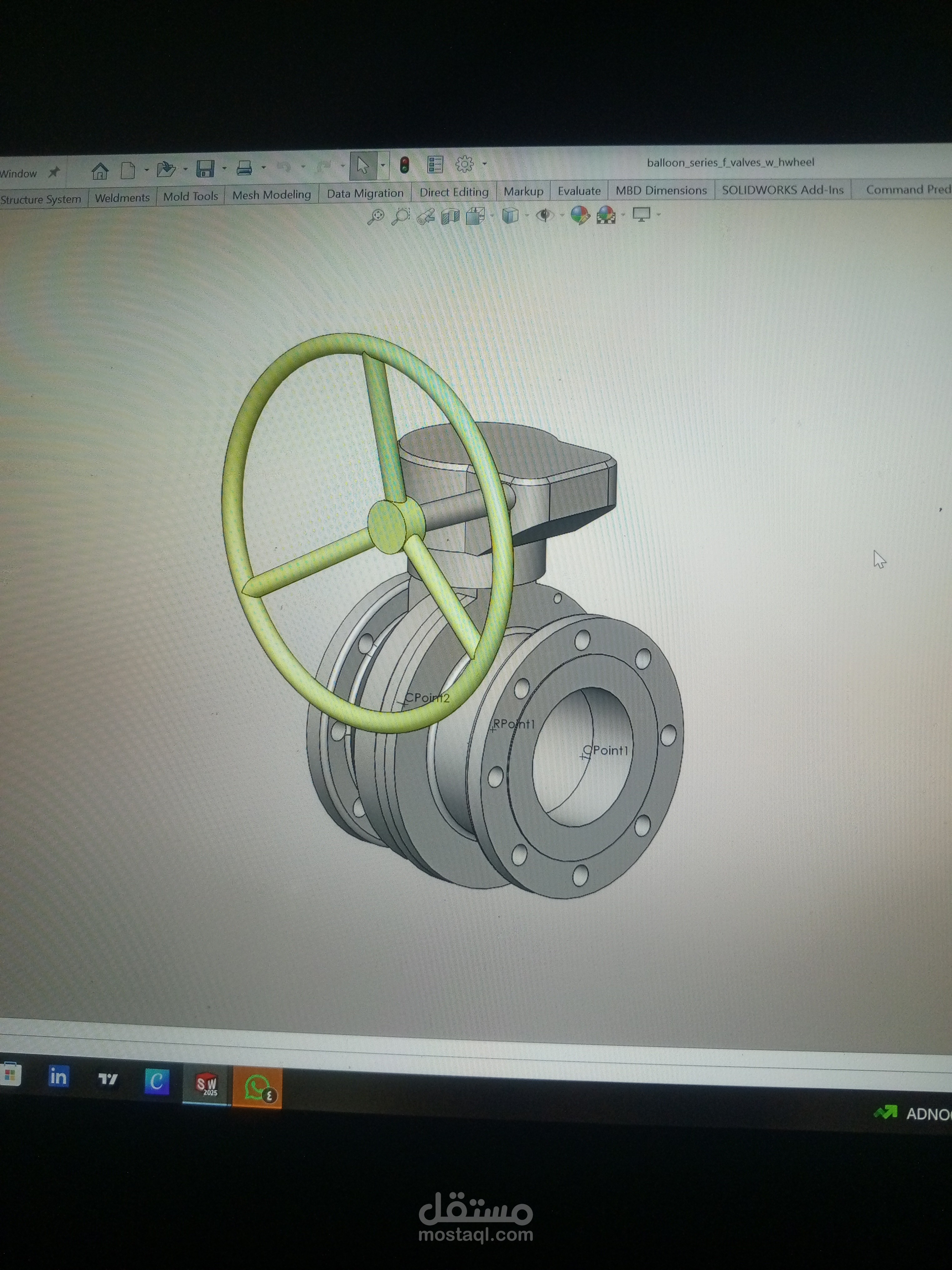Switch to the Evaluate tab
This screenshot has width=952, height=1270.
tap(579, 191)
